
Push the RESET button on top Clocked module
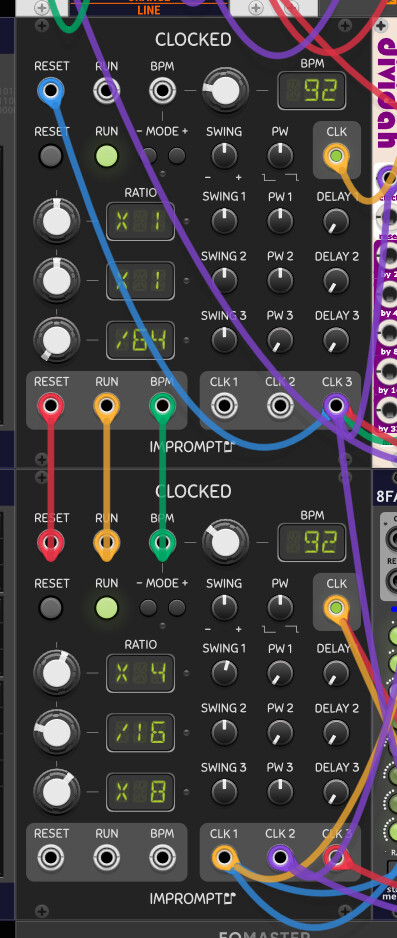click(x=51, y=156)
